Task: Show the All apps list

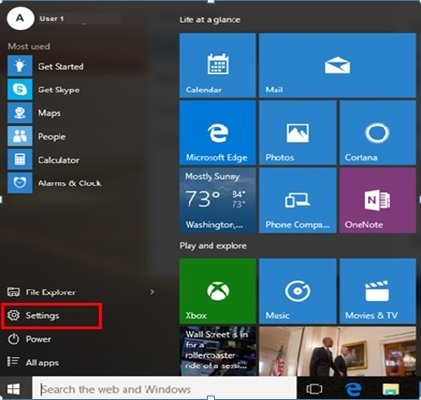Action: (x=33, y=362)
